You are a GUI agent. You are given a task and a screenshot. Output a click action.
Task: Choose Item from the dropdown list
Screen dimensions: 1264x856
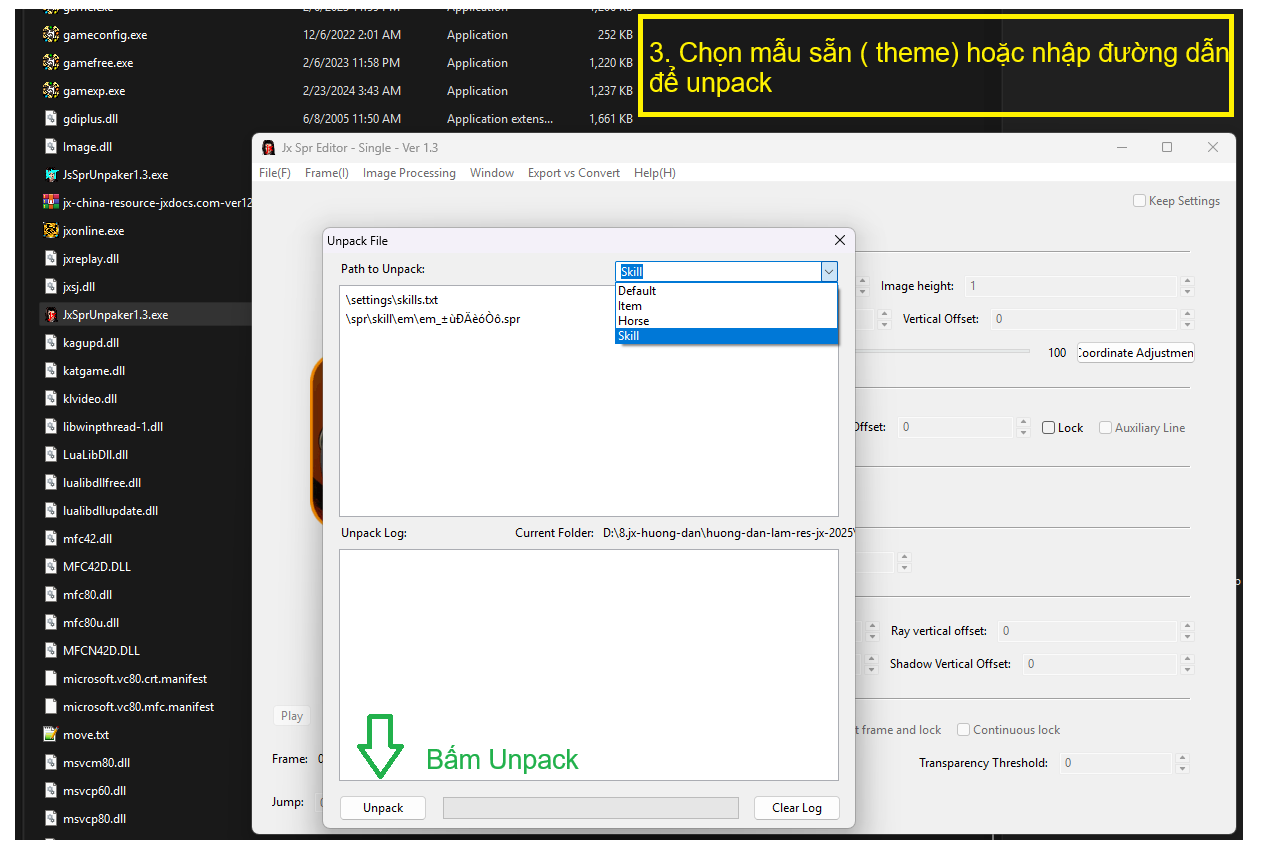[630, 306]
